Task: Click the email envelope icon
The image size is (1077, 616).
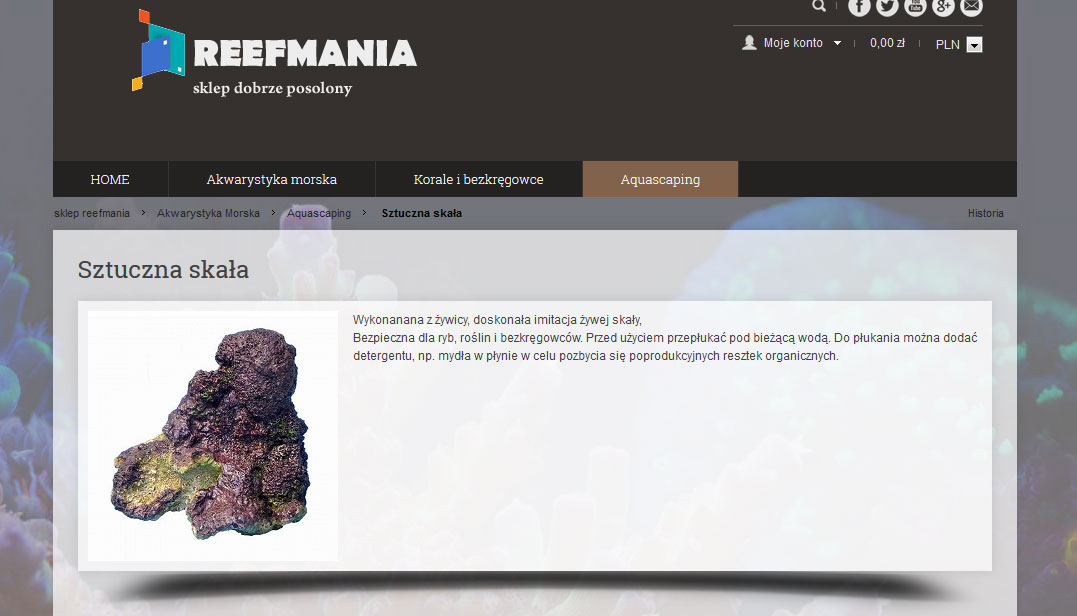Action: tap(971, 6)
